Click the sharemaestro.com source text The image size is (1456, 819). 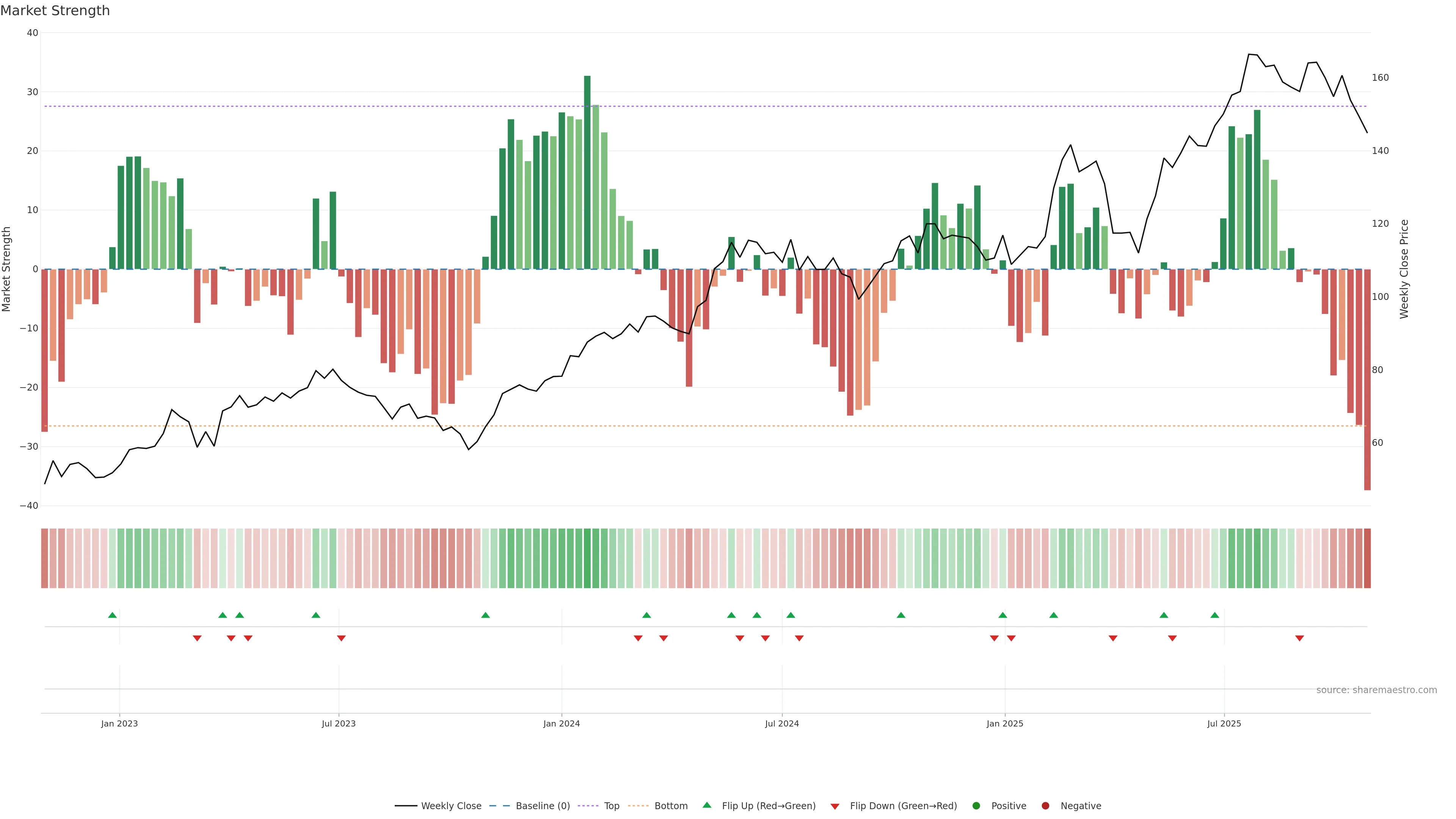click(x=1376, y=690)
